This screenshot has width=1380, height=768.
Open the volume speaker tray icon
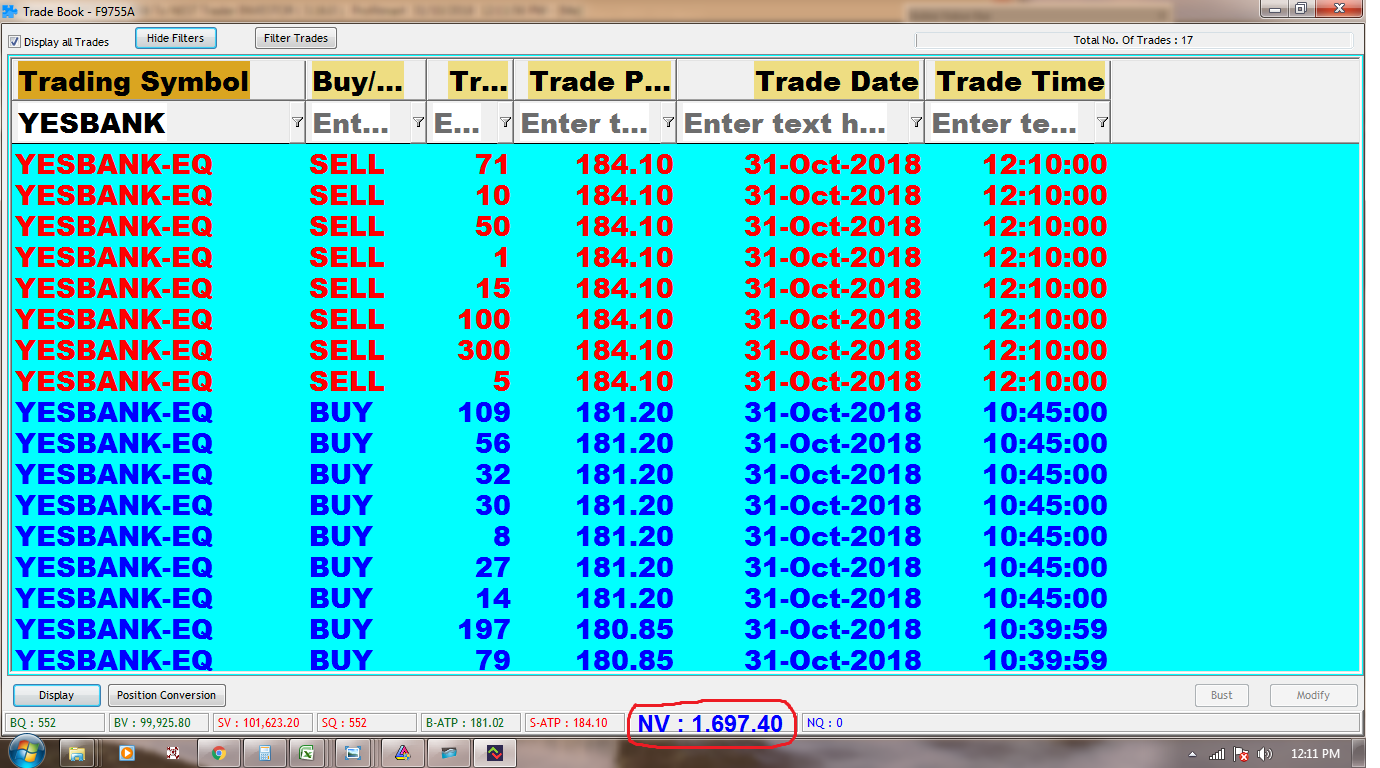tap(1265, 753)
